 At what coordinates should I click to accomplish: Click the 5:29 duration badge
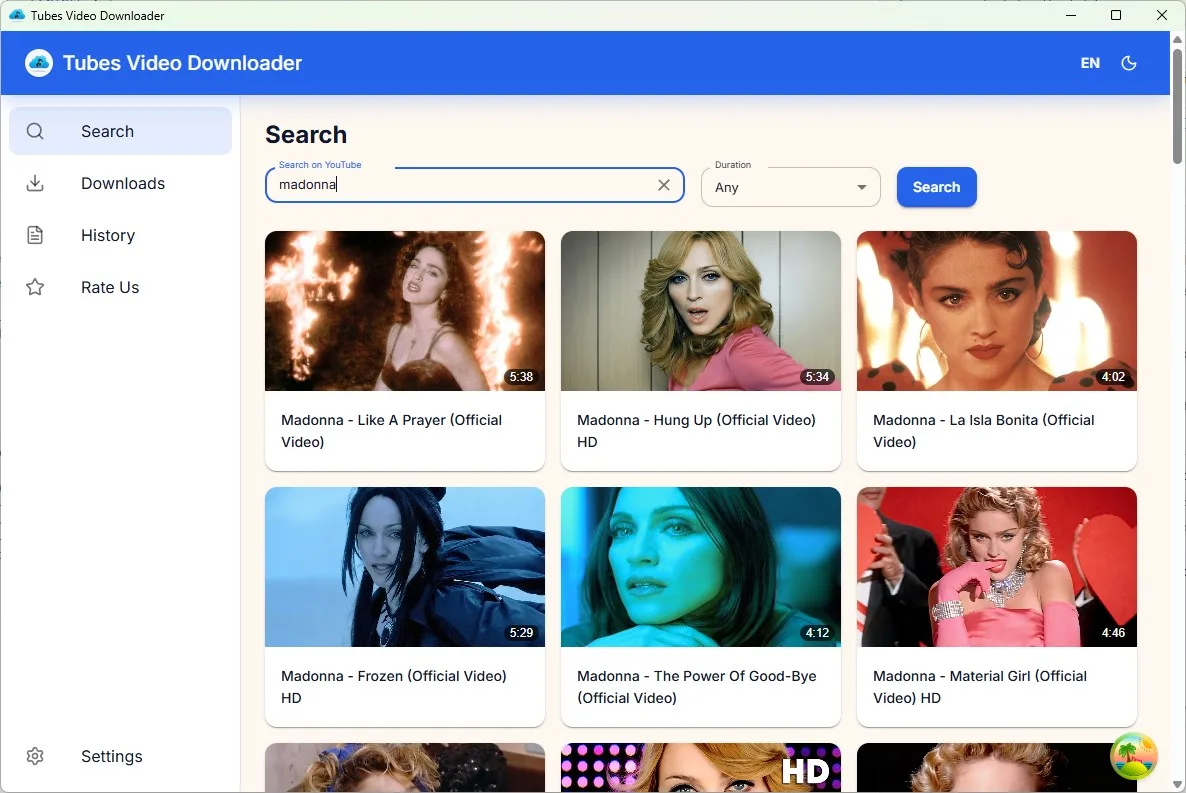[x=521, y=633]
